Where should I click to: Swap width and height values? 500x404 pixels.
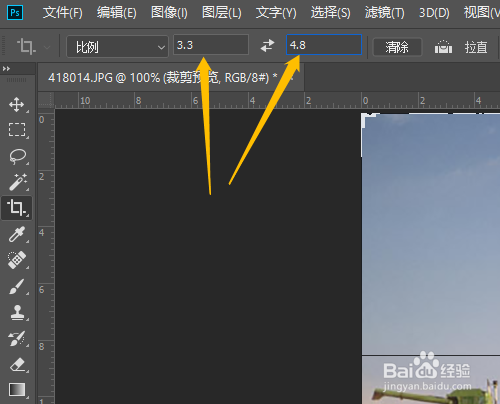click(267, 45)
